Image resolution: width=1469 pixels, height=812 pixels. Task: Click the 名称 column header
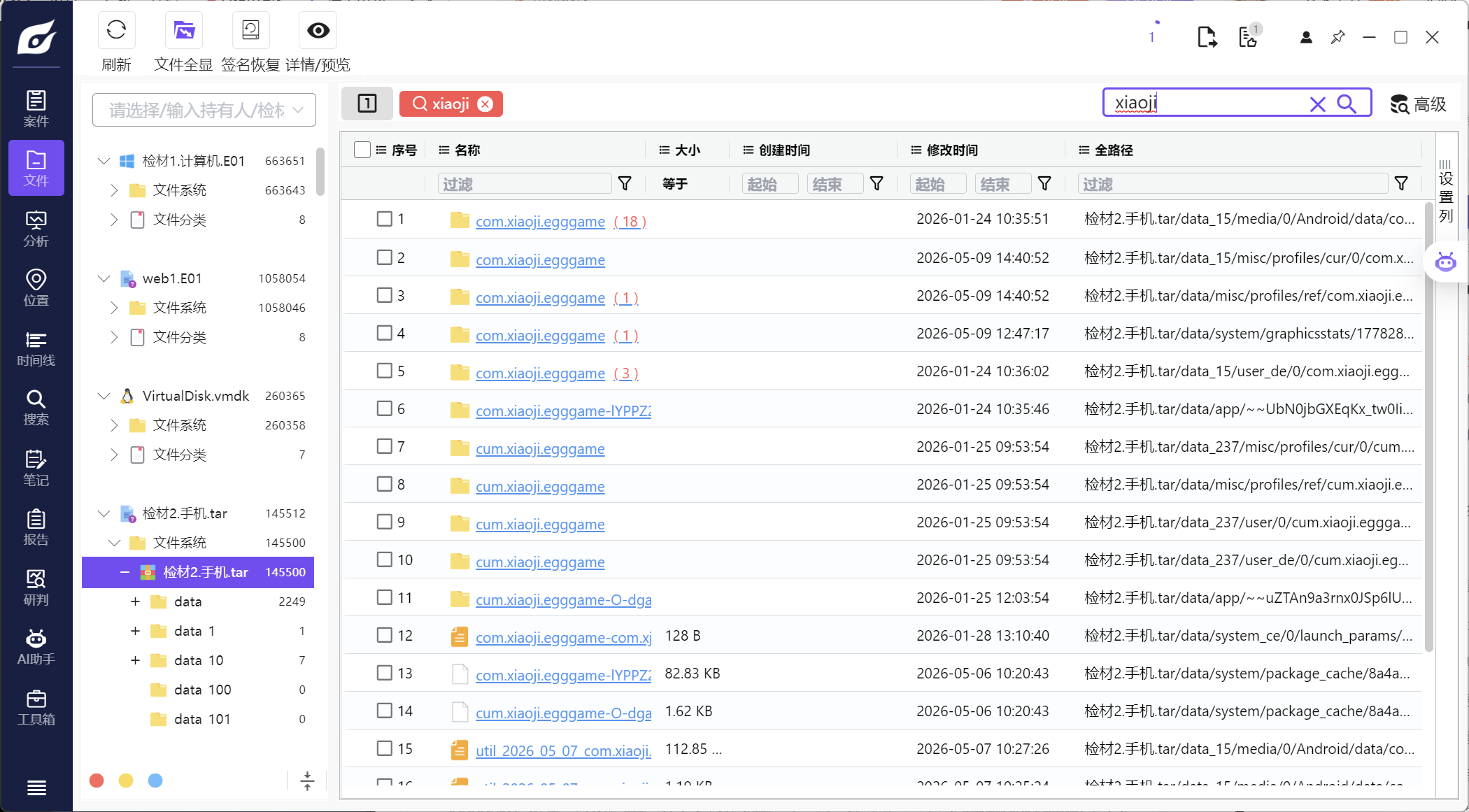pyautogui.click(x=467, y=150)
